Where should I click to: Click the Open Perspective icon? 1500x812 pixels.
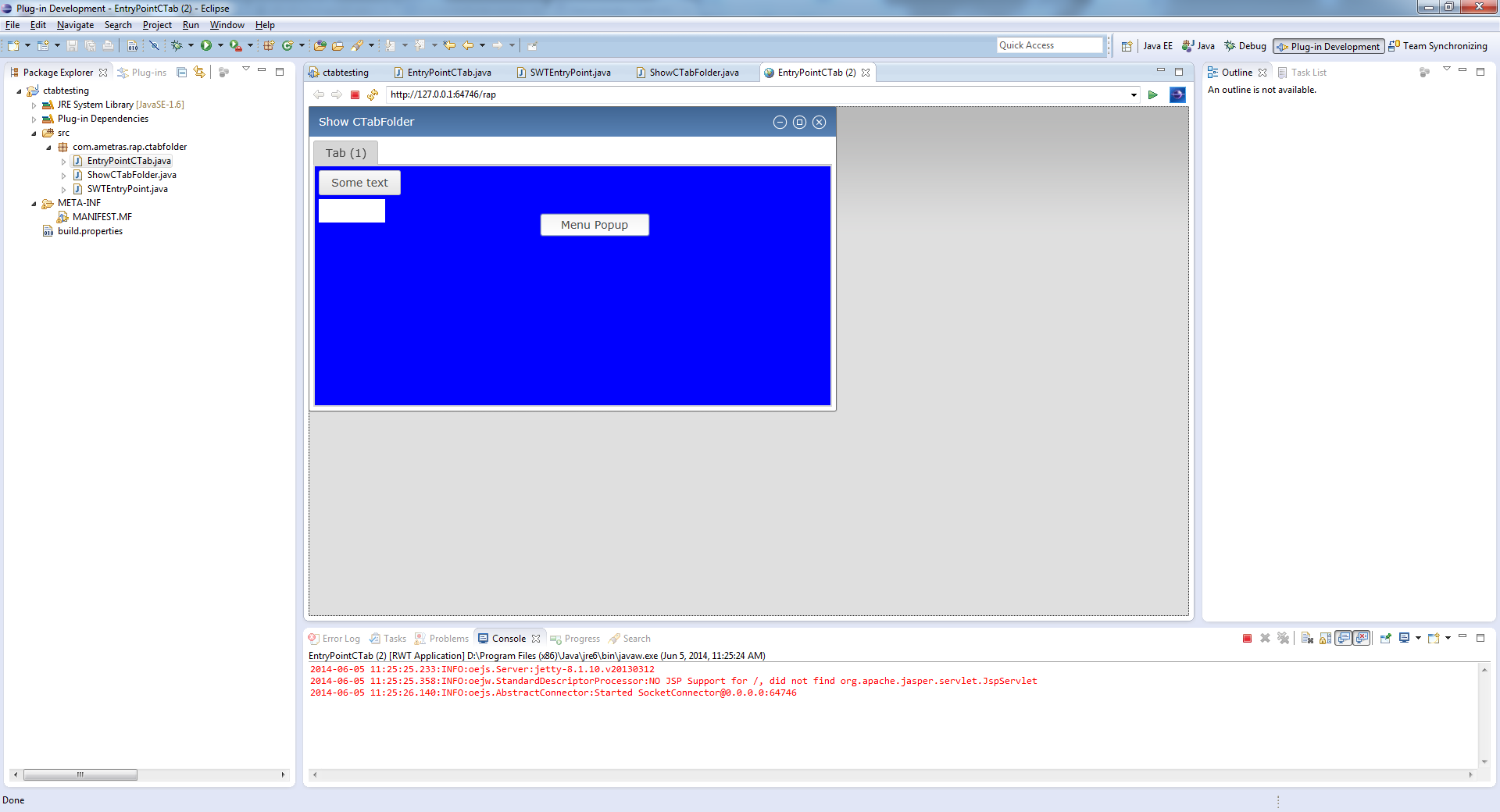pyautogui.click(x=1127, y=46)
